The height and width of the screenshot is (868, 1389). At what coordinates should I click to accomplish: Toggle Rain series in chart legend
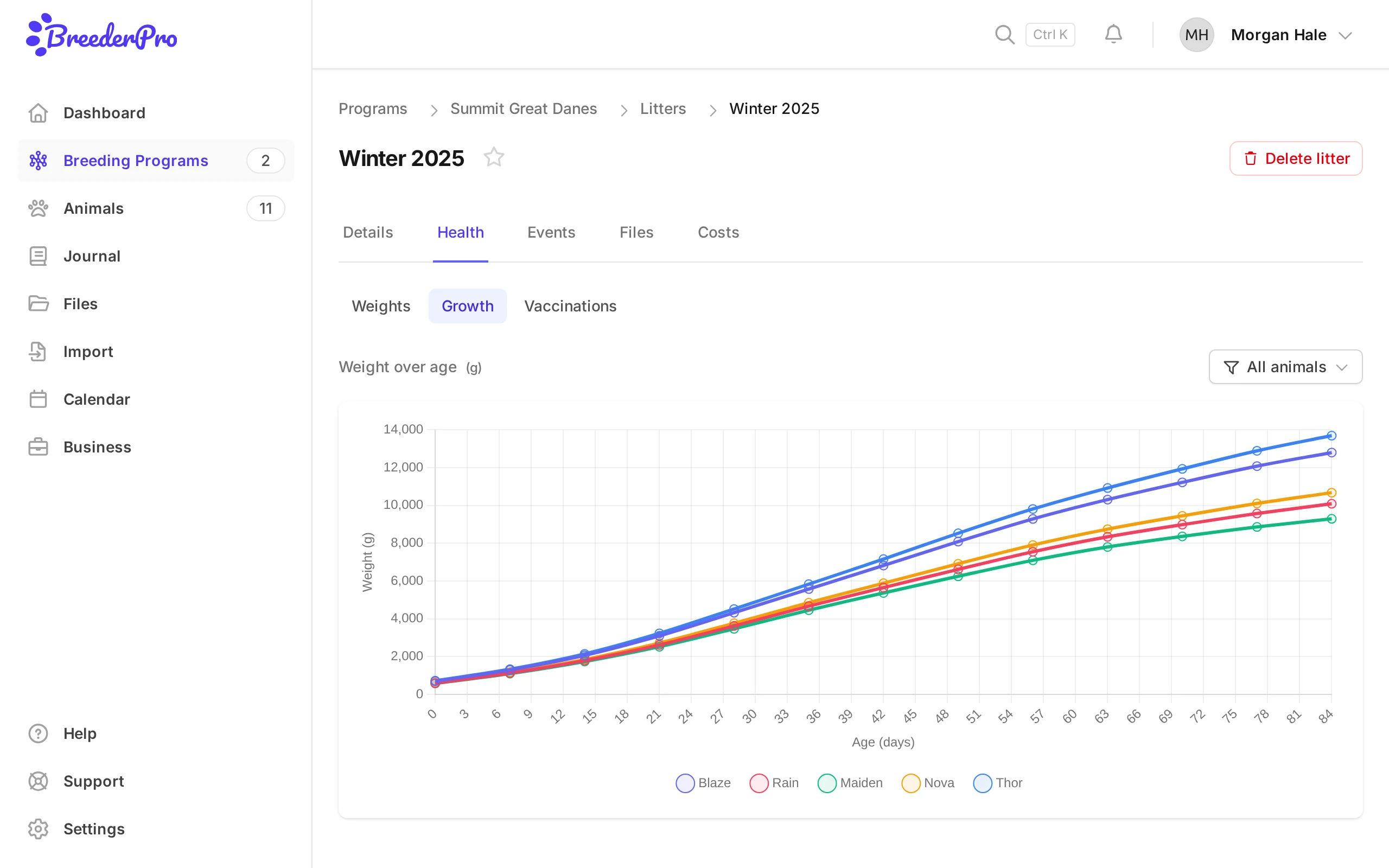pyautogui.click(x=774, y=783)
